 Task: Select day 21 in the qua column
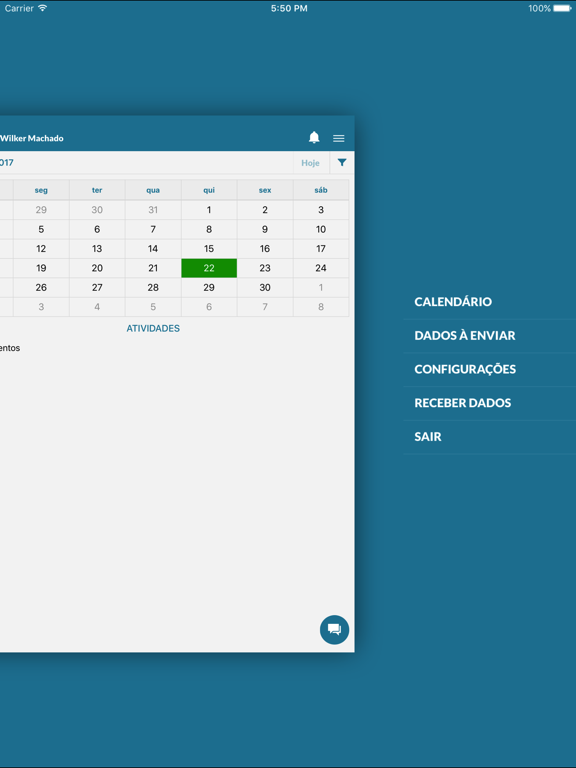click(153, 268)
